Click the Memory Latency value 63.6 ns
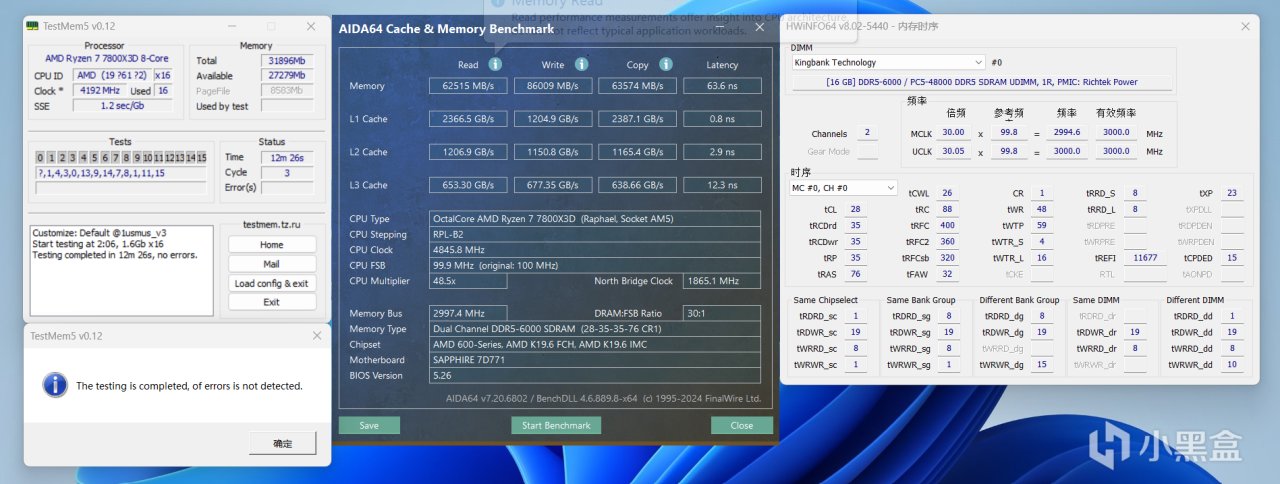The height and width of the screenshot is (484, 1280). tap(722, 86)
